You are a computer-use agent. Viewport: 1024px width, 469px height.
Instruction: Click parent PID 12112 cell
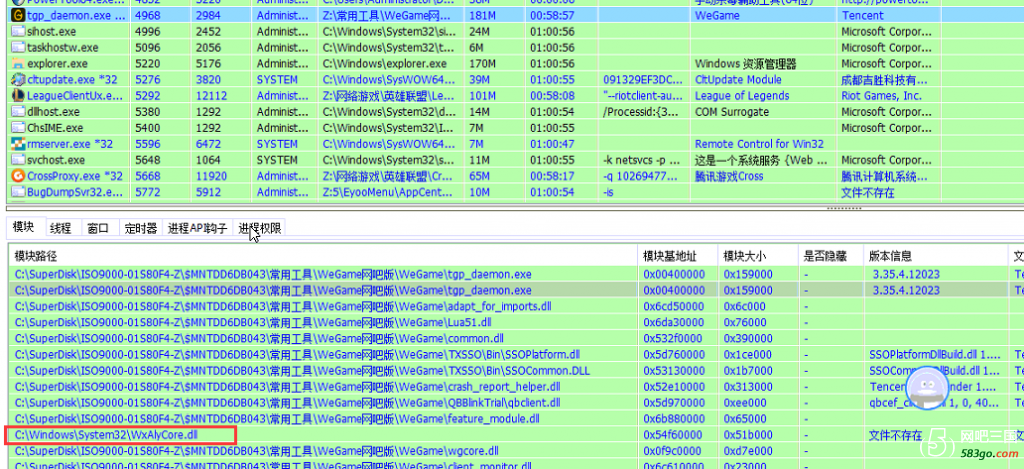click(211, 95)
